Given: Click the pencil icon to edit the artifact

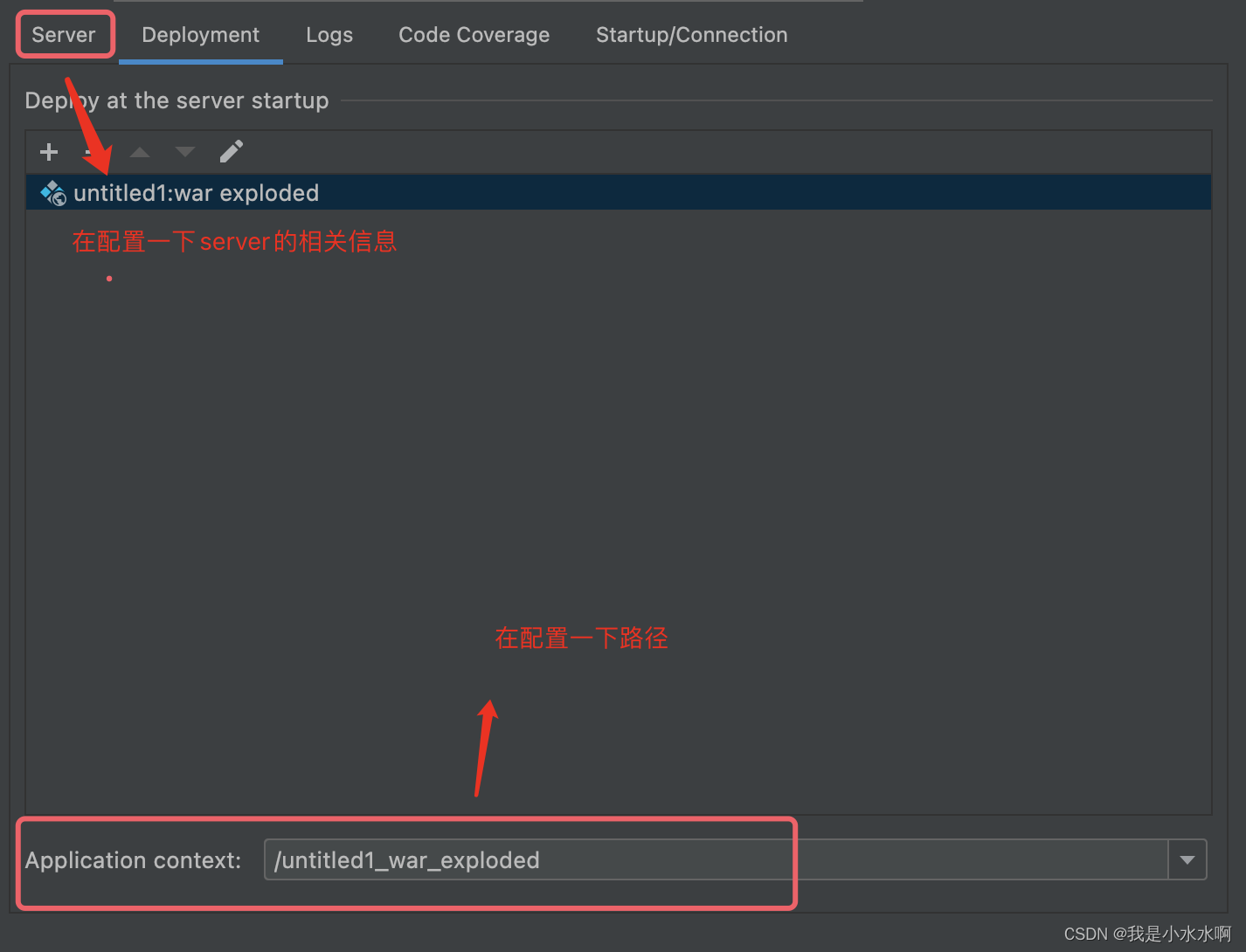Looking at the screenshot, I should [232, 152].
